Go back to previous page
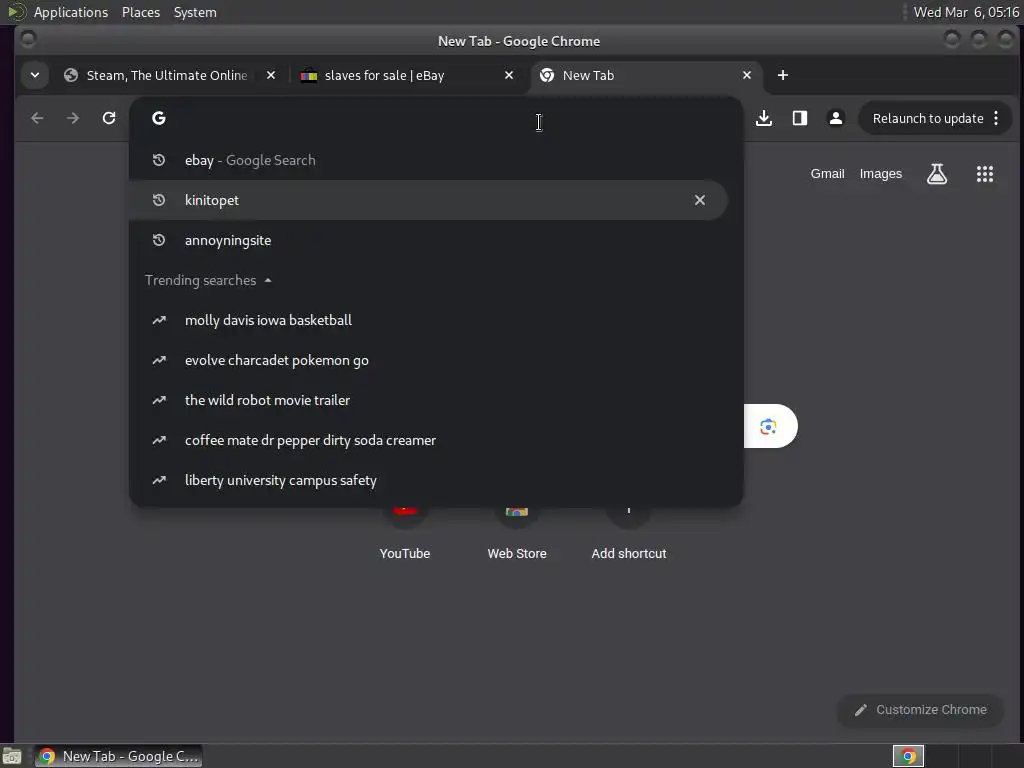Screen dimensions: 1024x768 pos(37,118)
